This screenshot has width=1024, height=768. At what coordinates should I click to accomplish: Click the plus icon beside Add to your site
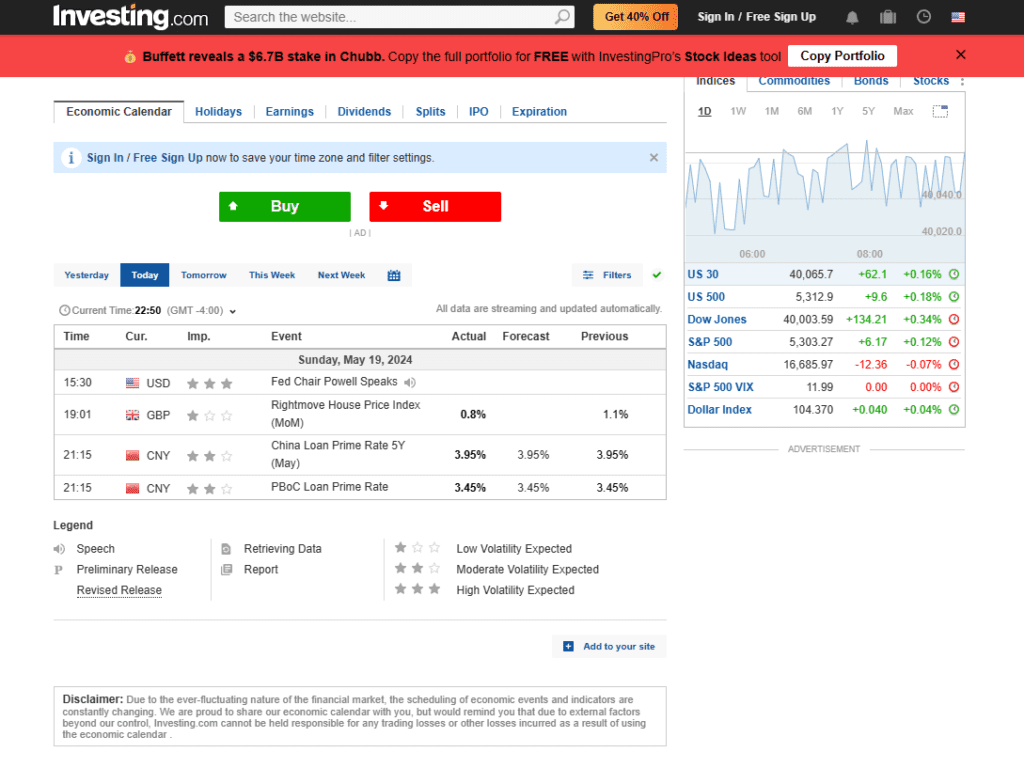coord(568,646)
